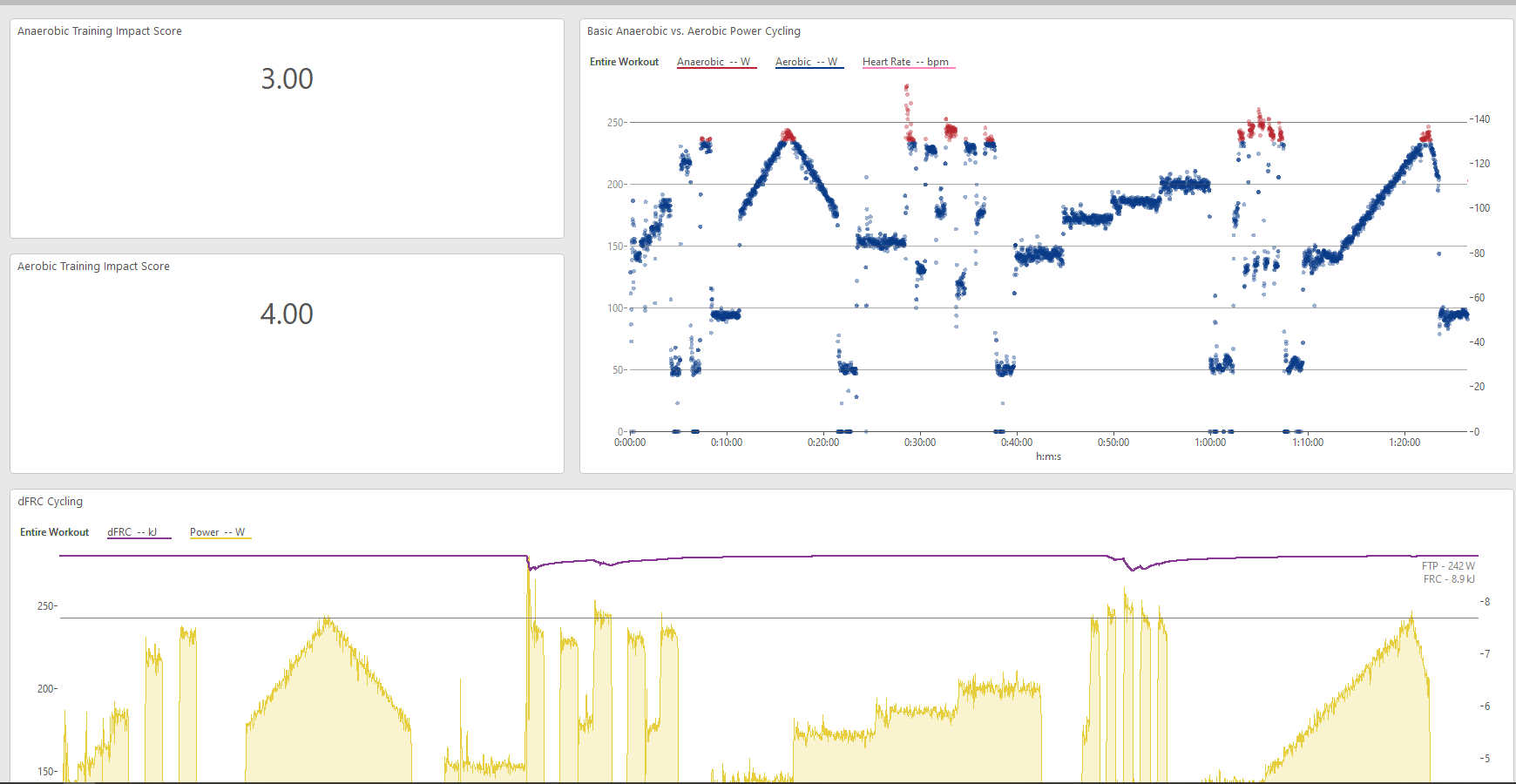Click the 0:30:00 time axis label

920,443
